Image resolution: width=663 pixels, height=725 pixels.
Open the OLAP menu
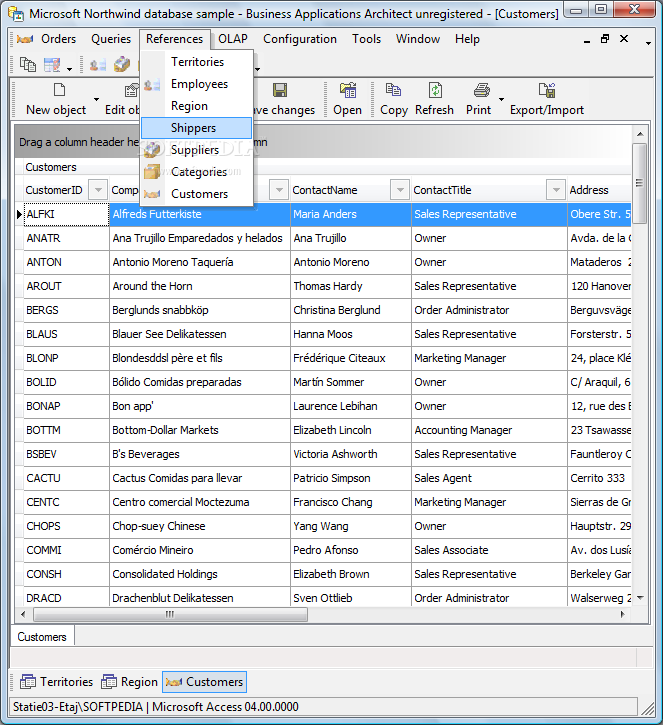233,39
